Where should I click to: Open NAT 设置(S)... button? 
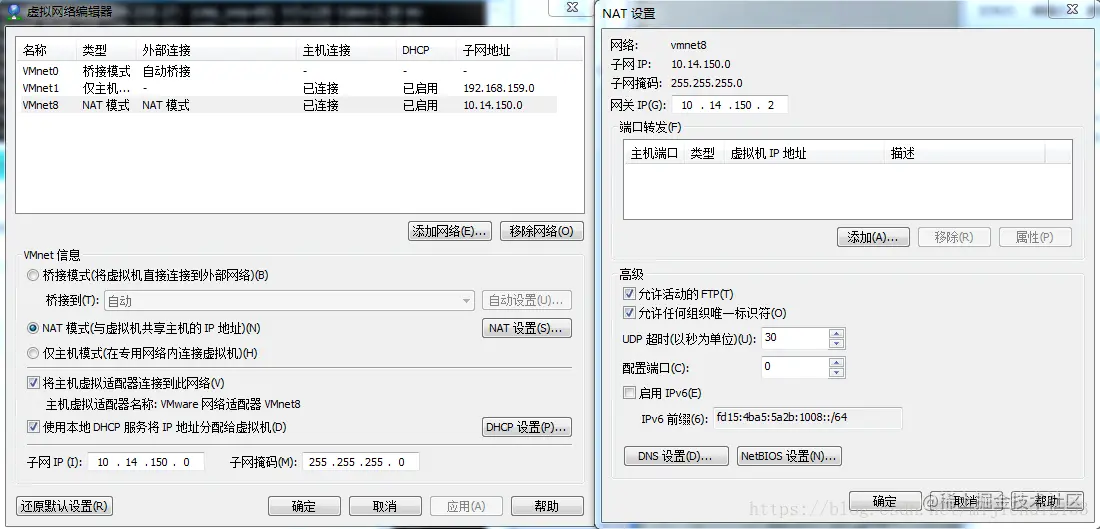pos(527,328)
